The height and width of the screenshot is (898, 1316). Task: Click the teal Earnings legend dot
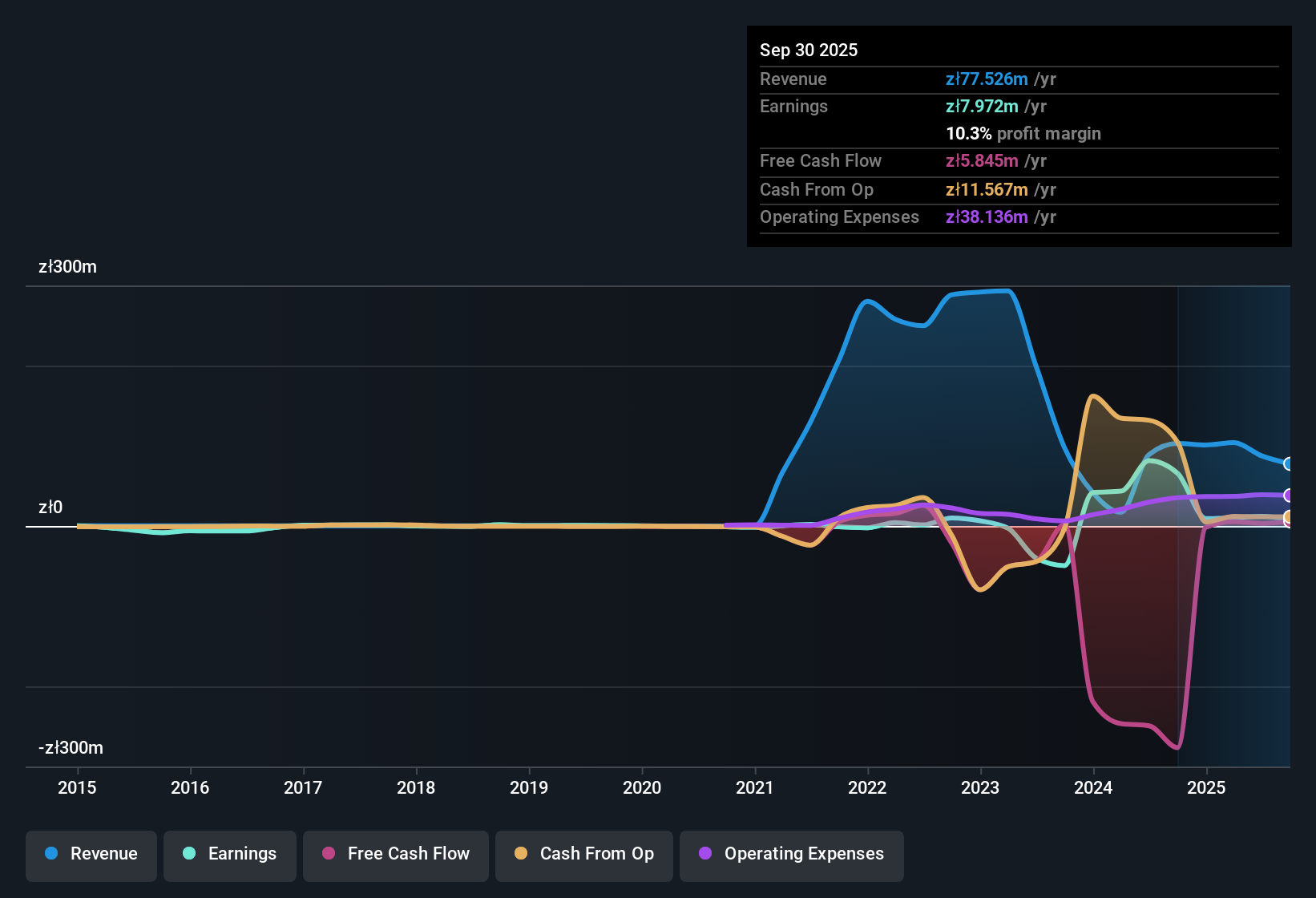coord(189,854)
